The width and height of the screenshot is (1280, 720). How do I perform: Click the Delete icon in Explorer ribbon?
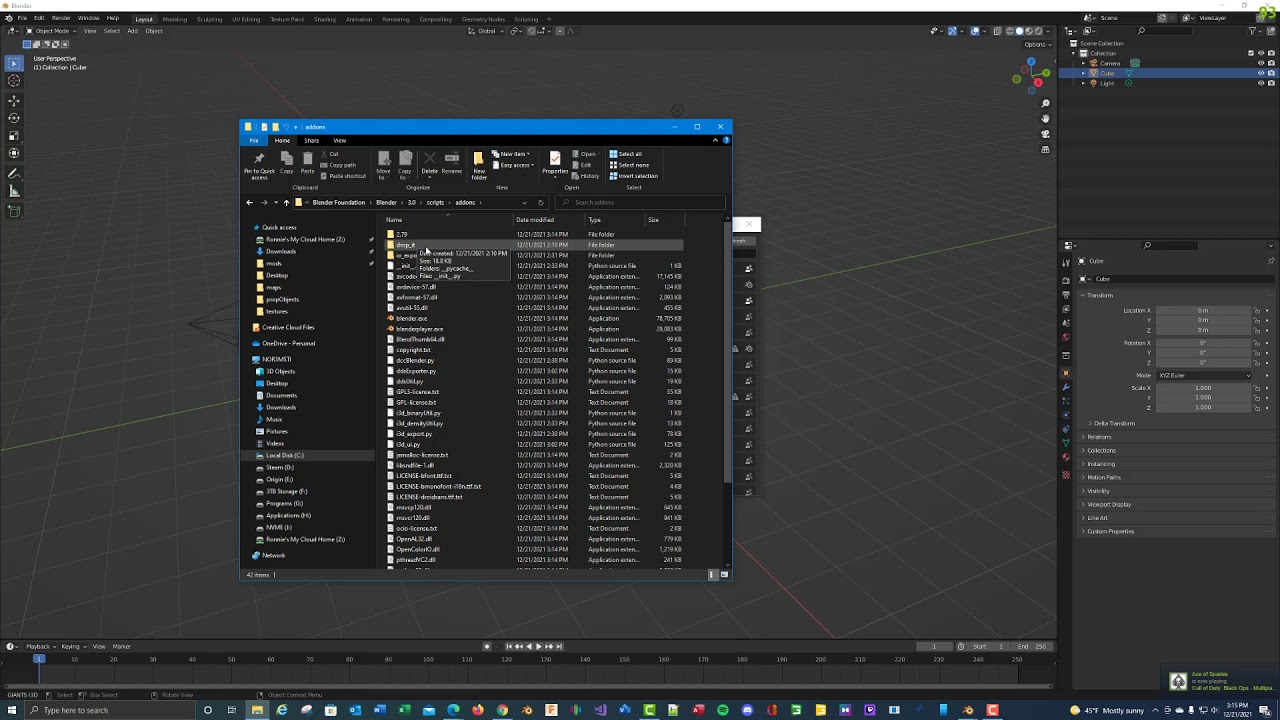click(x=429, y=163)
